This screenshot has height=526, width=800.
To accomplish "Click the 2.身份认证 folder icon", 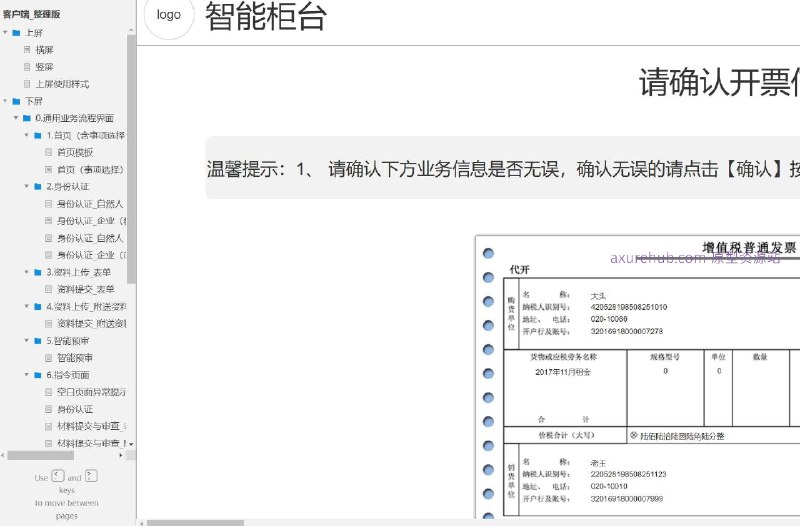I will tap(38, 187).
